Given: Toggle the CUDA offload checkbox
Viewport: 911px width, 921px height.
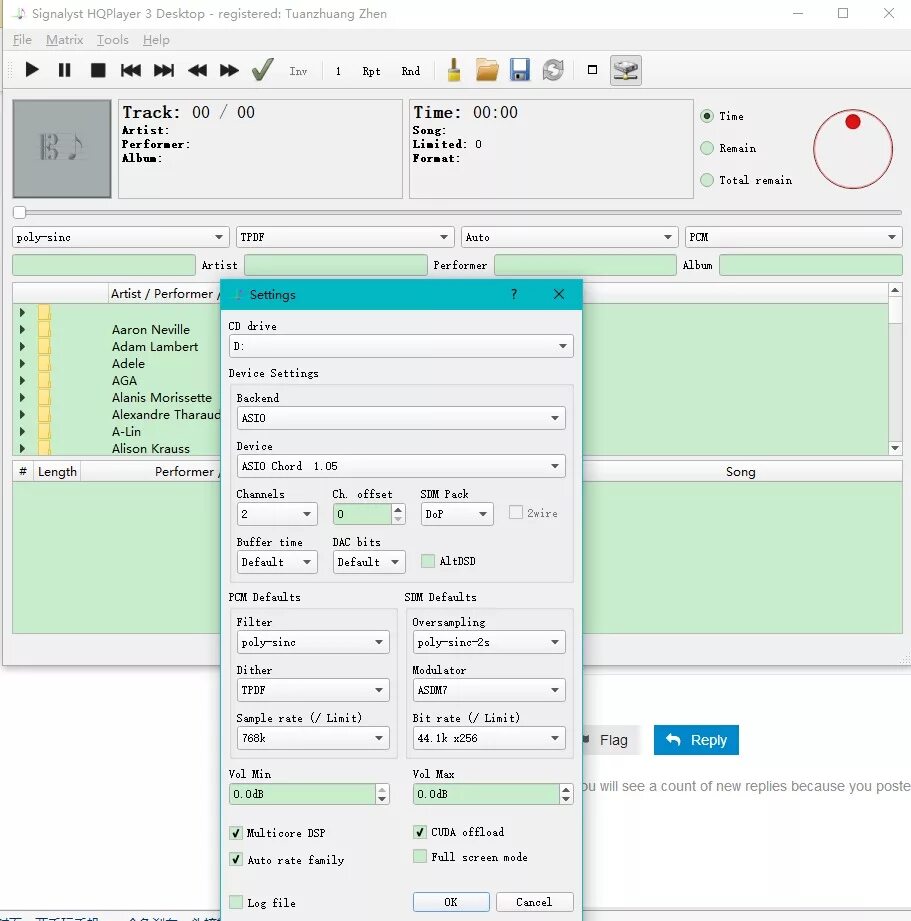Looking at the screenshot, I should pyautogui.click(x=419, y=832).
